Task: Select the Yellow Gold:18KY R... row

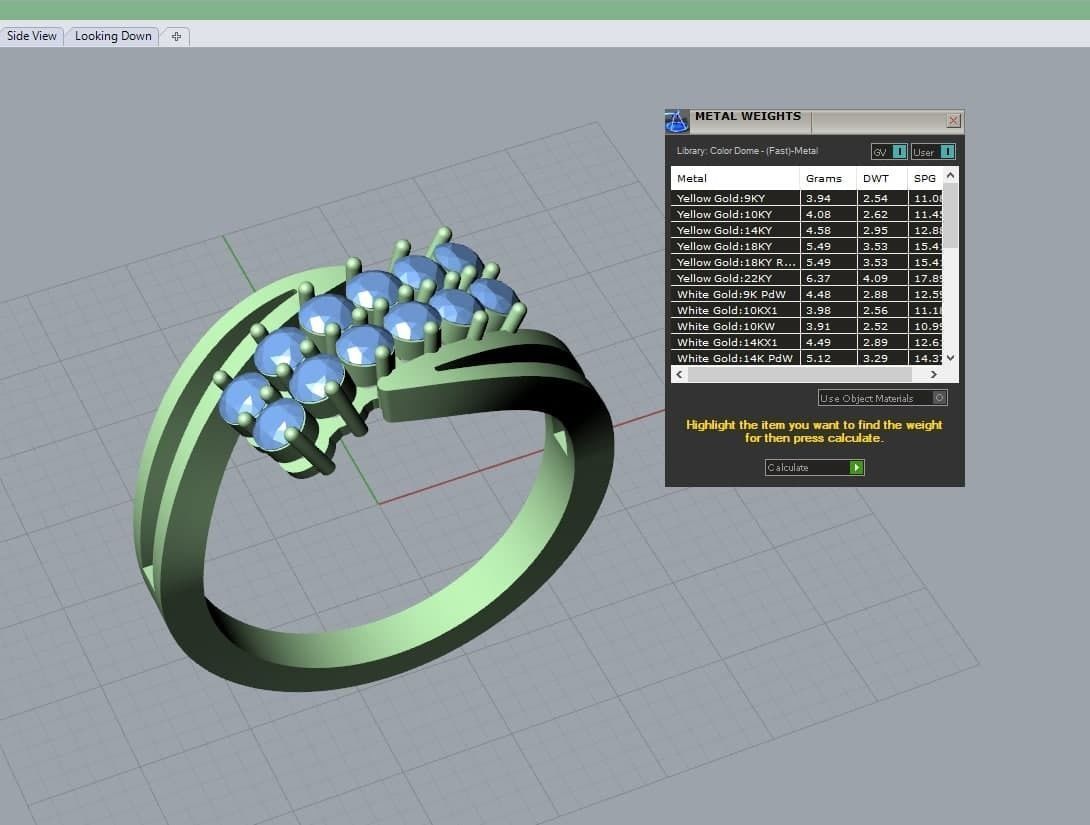Action: tap(806, 262)
